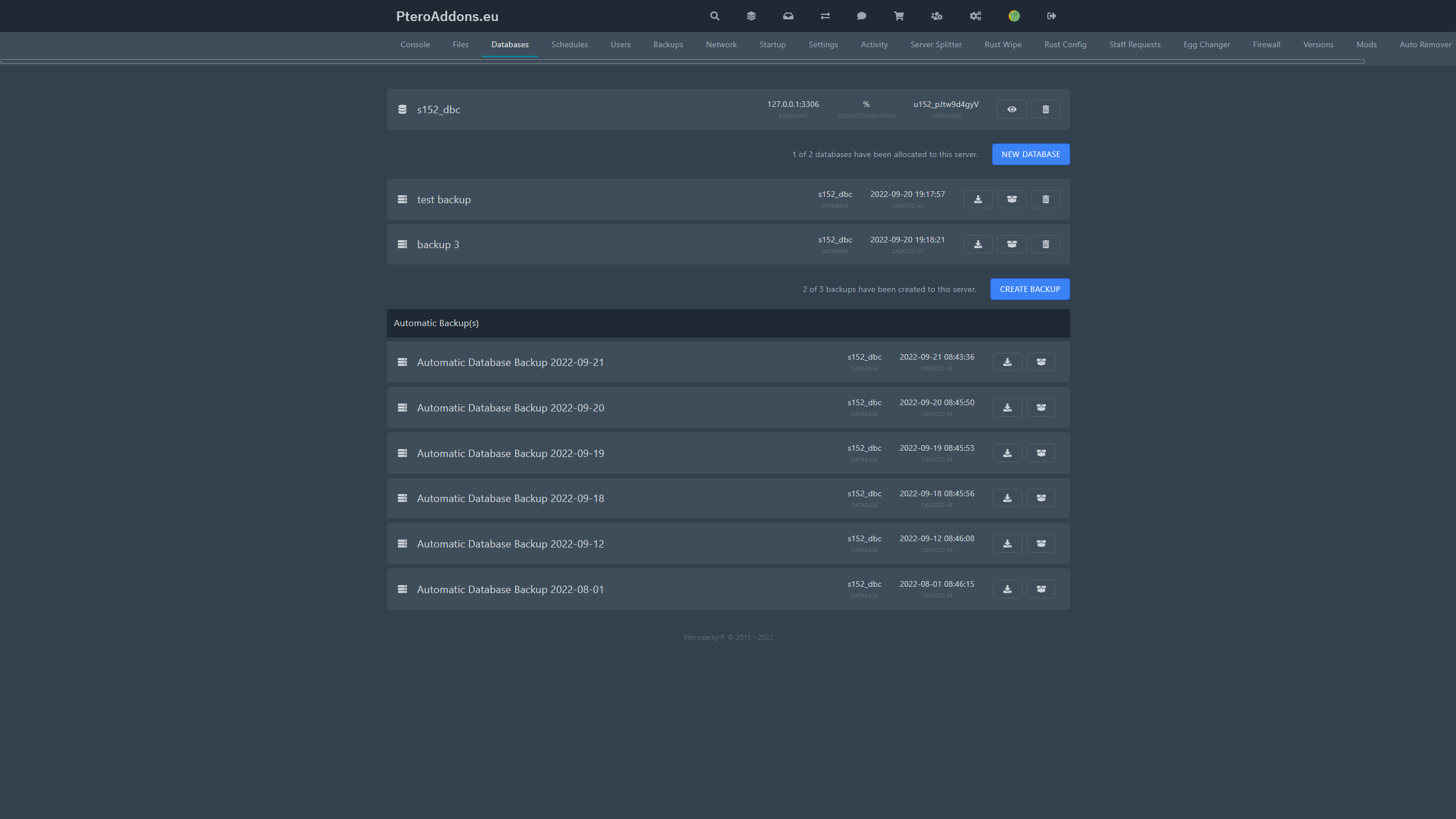This screenshot has width=1456, height=819.
Task: Click the green user avatar in header
Action: tap(1014, 16)
